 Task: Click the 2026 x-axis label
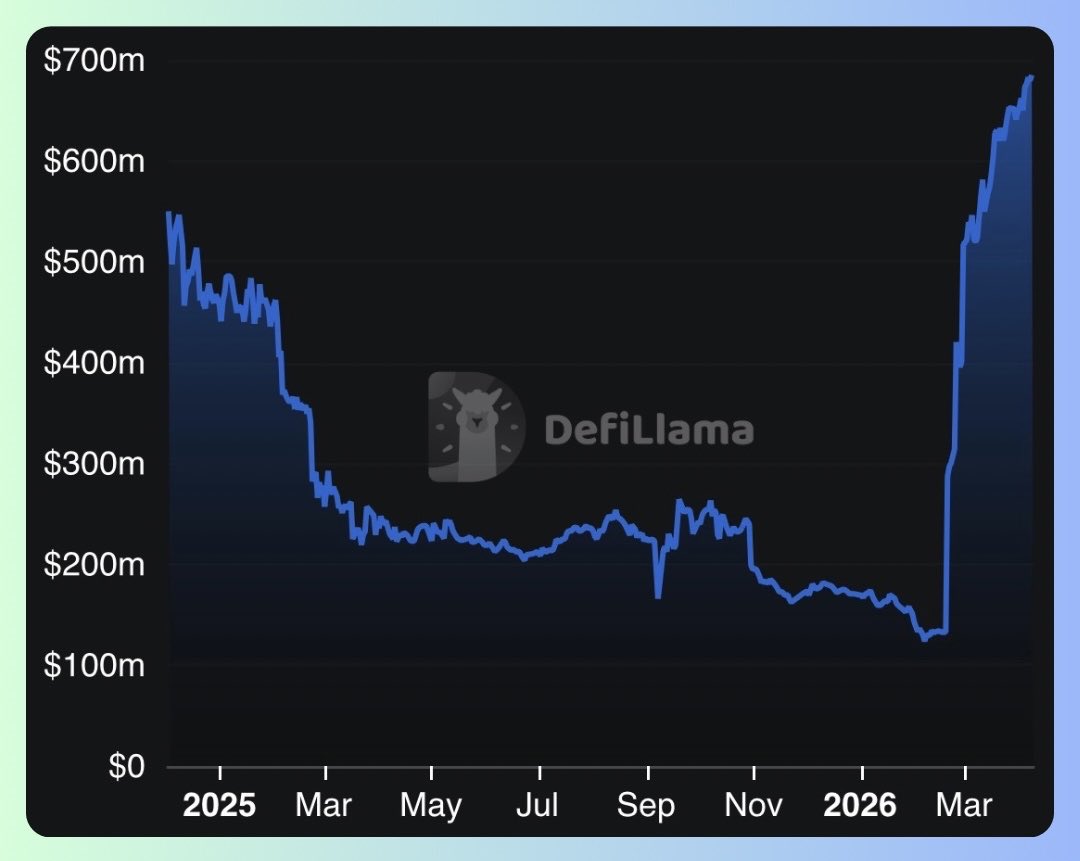pos(860,805)
